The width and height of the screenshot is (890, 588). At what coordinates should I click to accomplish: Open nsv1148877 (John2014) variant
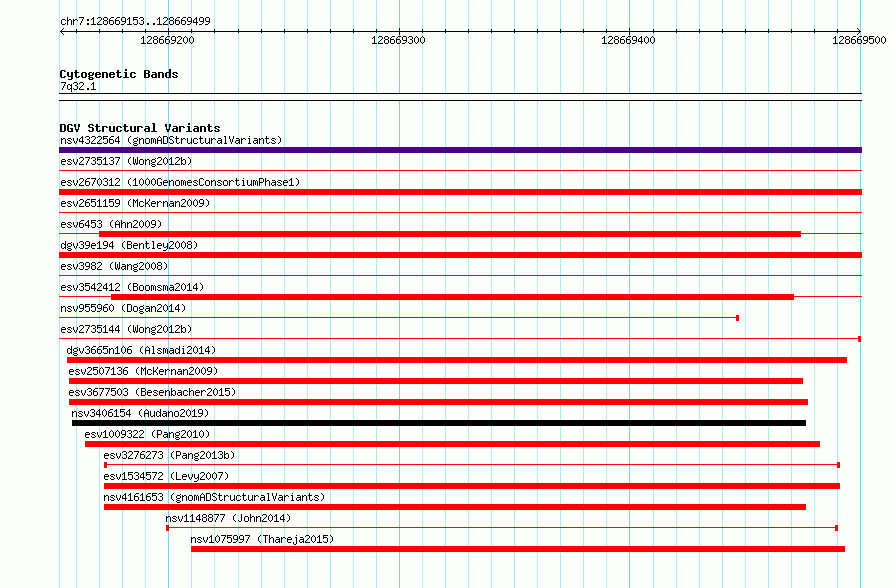pyautogui.click(x=228, y=518)
